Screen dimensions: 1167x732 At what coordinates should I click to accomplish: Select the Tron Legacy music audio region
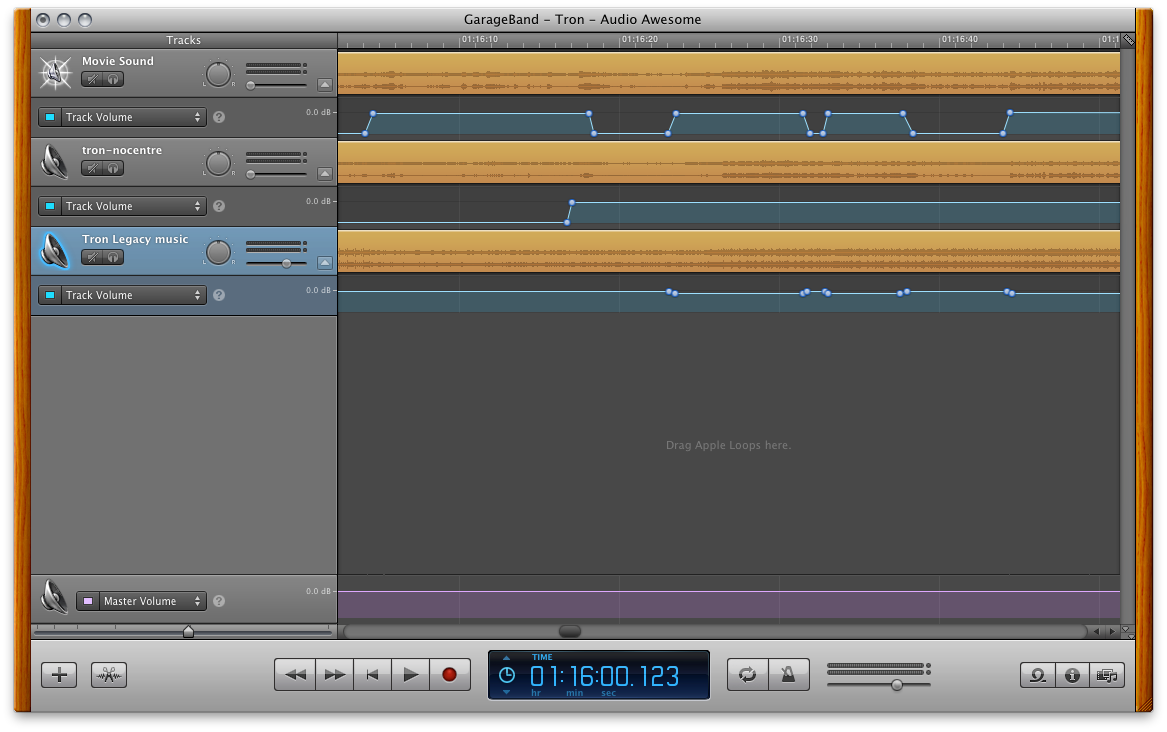click(729, 251)
